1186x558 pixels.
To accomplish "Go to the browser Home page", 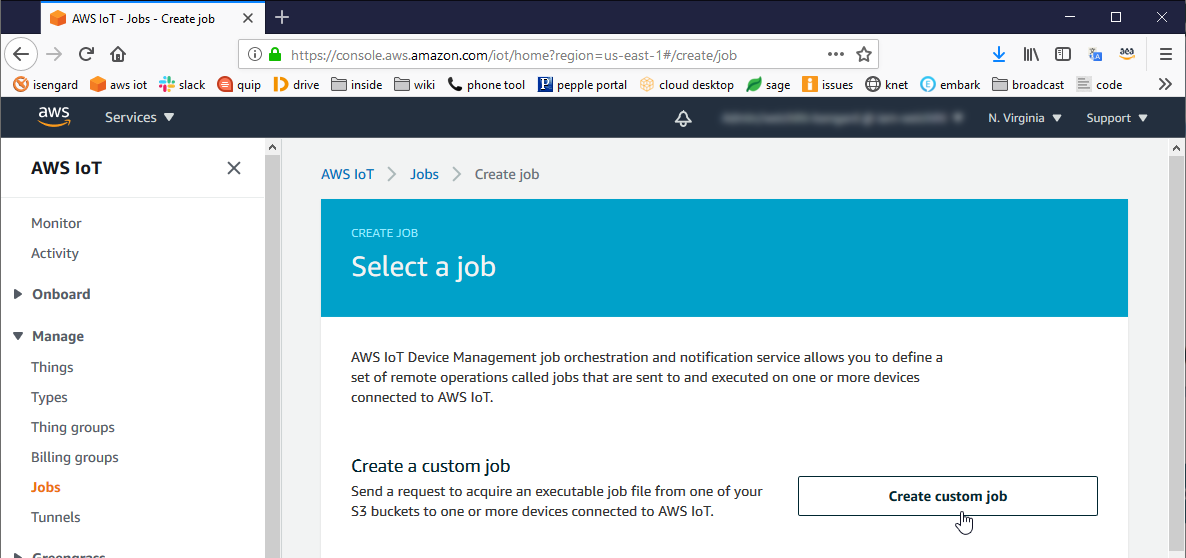I will click(117, 54).
